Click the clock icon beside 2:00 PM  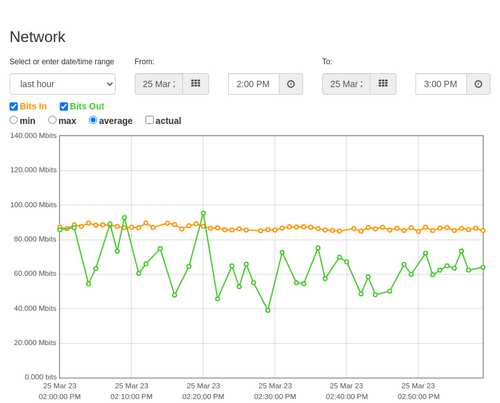[291, 84]
